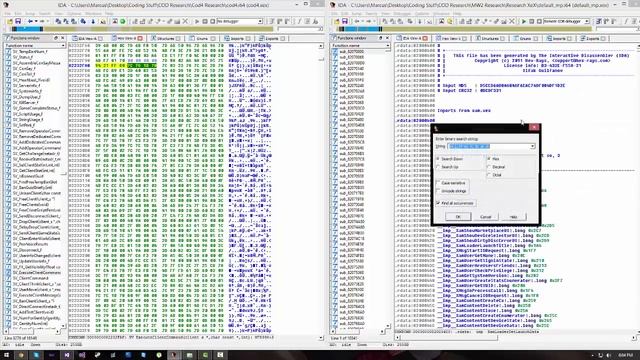Open the Windows Start button
This screenshot has height=360, width=640.
[6, 355]
